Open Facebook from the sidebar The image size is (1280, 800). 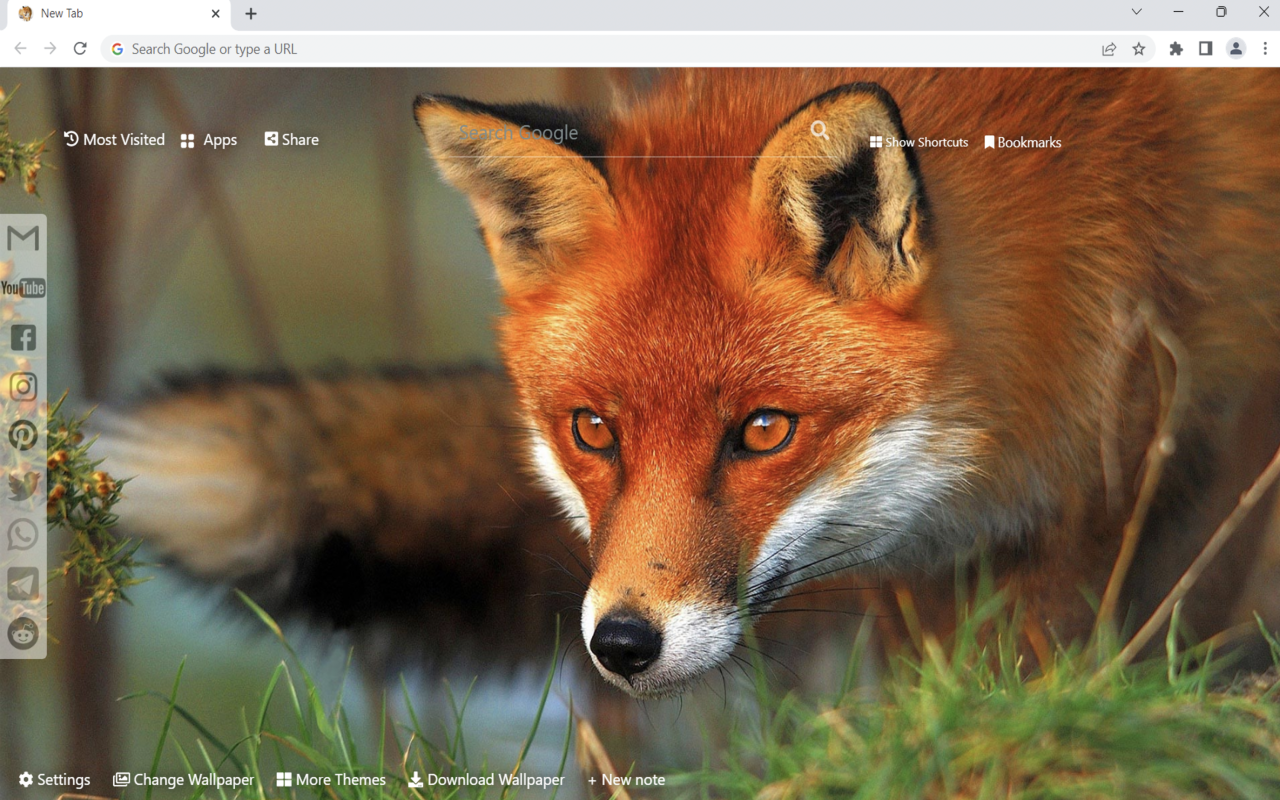pos(23,338)
